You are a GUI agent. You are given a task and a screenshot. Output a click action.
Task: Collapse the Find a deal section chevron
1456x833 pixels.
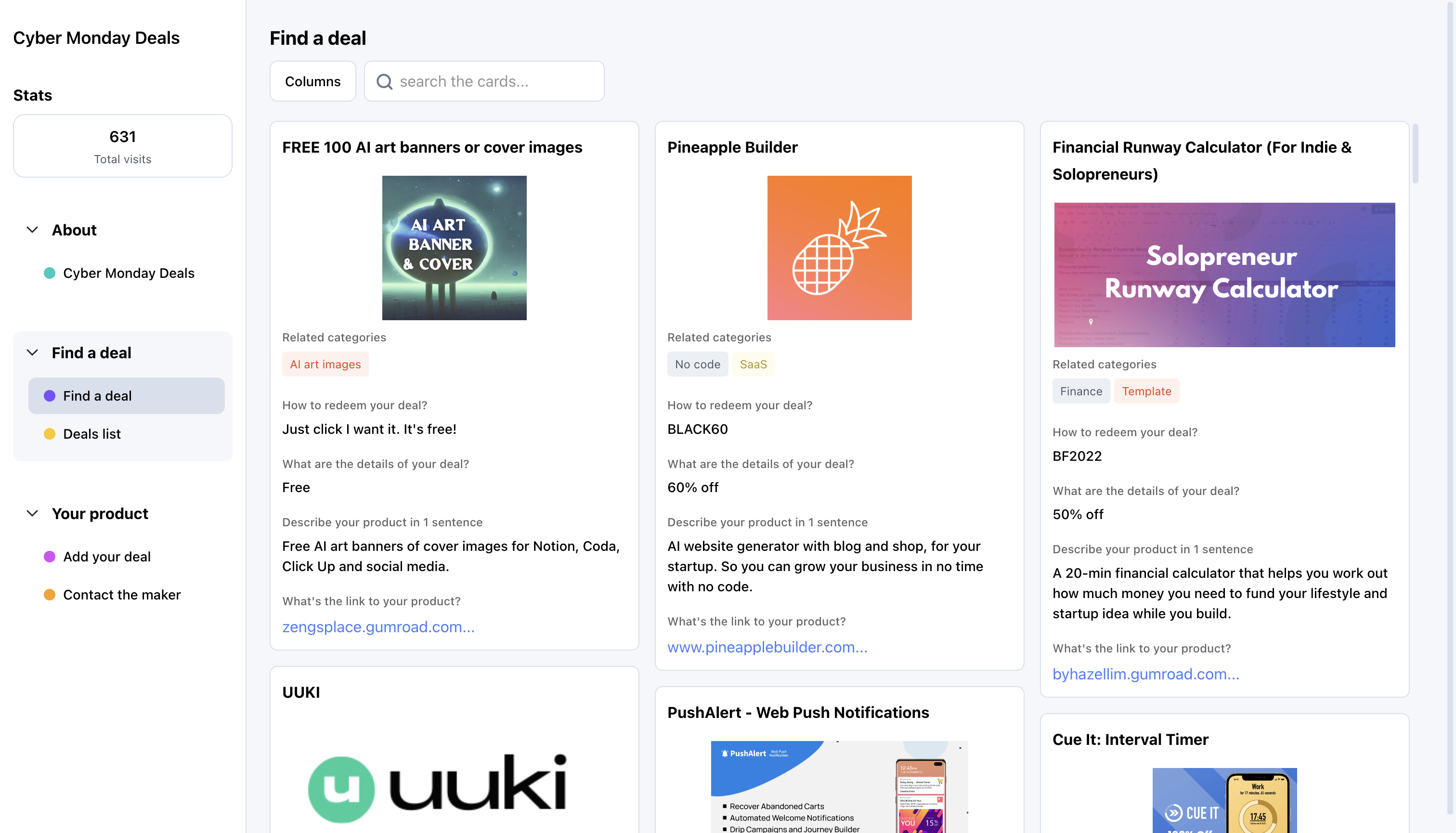pos(33,353)
